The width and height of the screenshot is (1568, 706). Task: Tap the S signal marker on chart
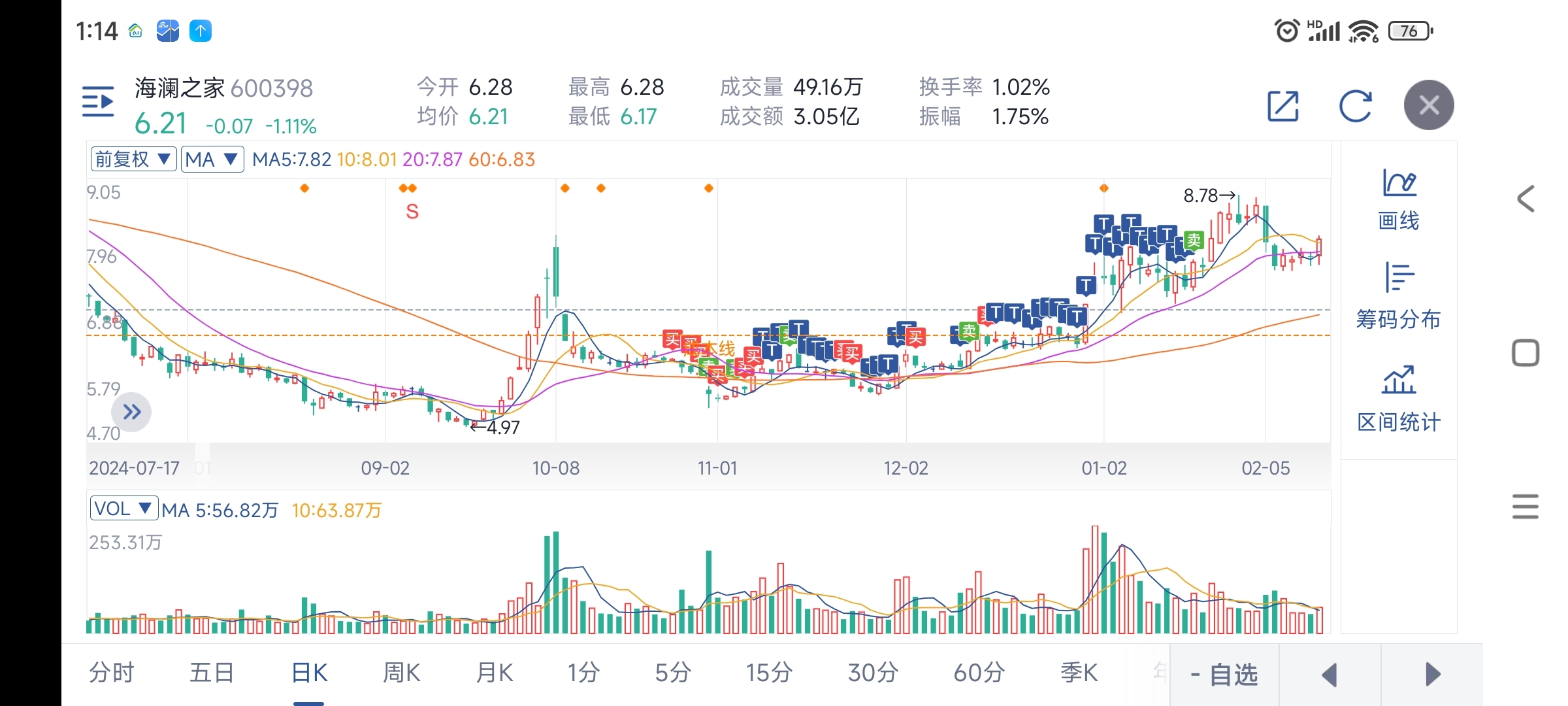coord(412,212)
